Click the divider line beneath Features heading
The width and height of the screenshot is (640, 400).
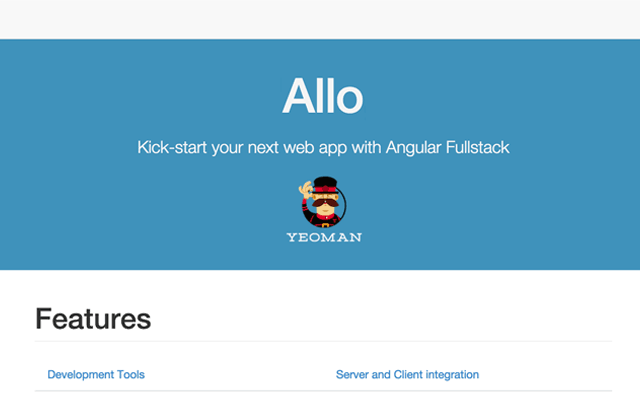tap(323, 341)
